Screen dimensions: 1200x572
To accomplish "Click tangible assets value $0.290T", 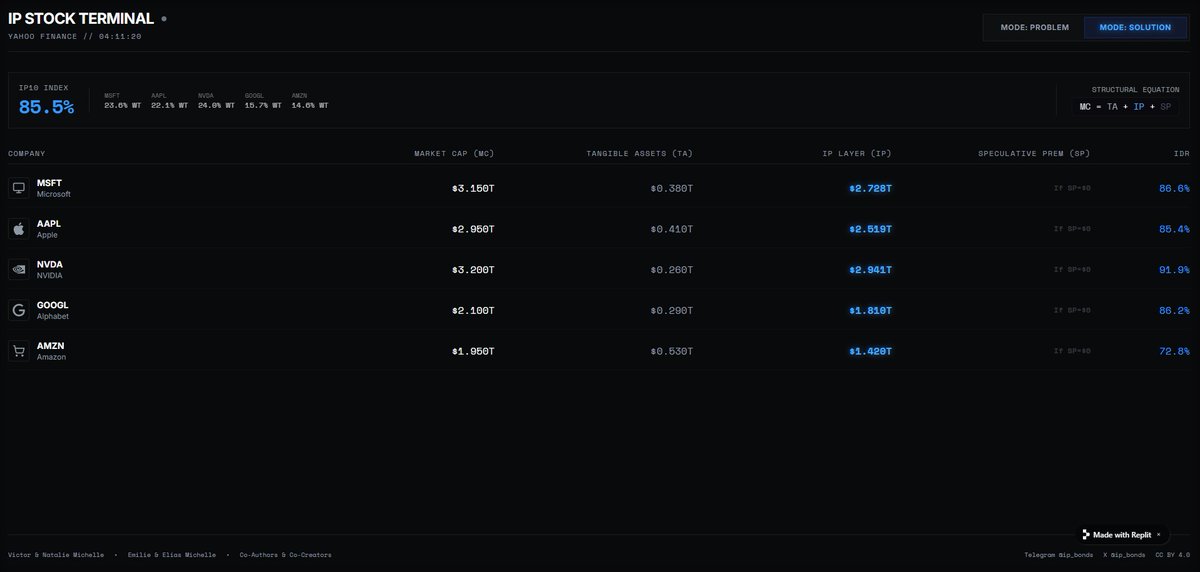I will point(672,310).
